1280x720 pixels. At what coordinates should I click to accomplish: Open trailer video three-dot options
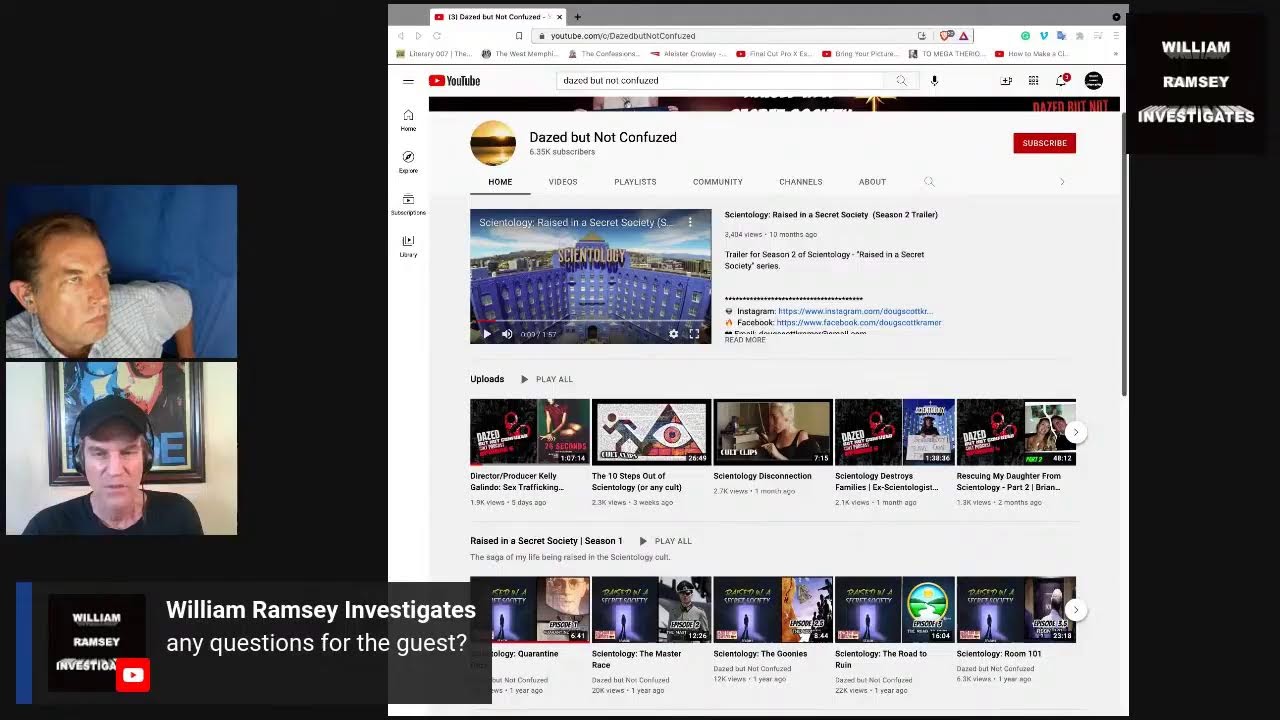point(689,222)
